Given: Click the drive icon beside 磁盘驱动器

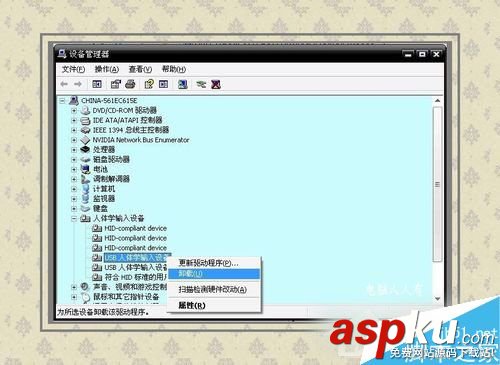Looking at the screenshot, I should pos(86,159).
